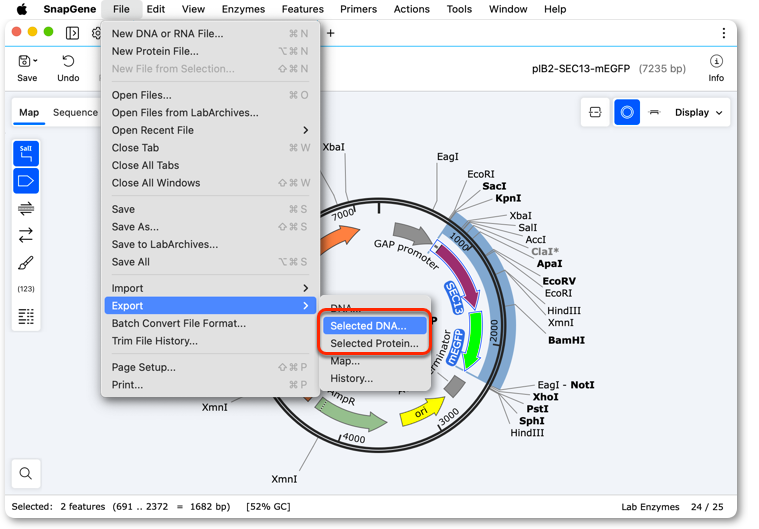Select the feature coloring brush icon
Image resolution: width=759 pixels, height=529 pixels.
(x=26, y=263)
